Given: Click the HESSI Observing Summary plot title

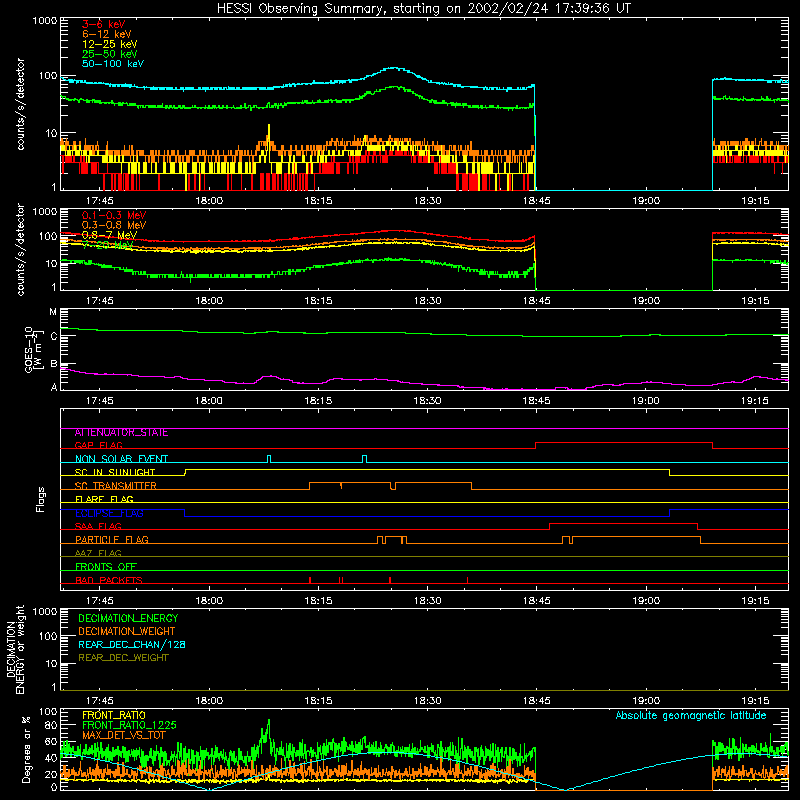Looking at the screenshot, I should (x=423, y=9).
